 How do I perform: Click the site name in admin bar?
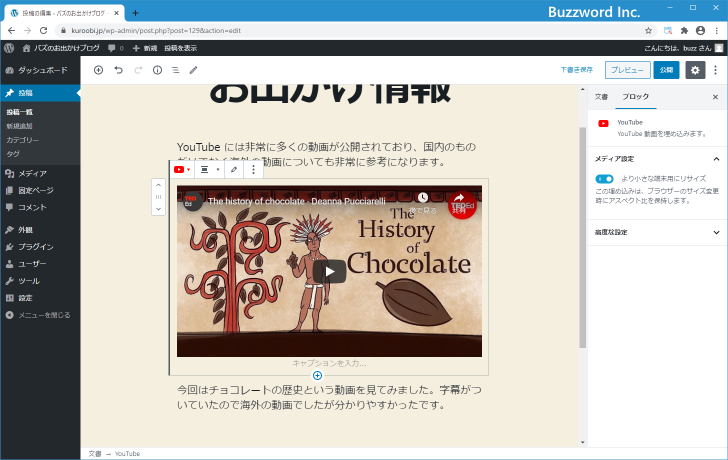61,48
